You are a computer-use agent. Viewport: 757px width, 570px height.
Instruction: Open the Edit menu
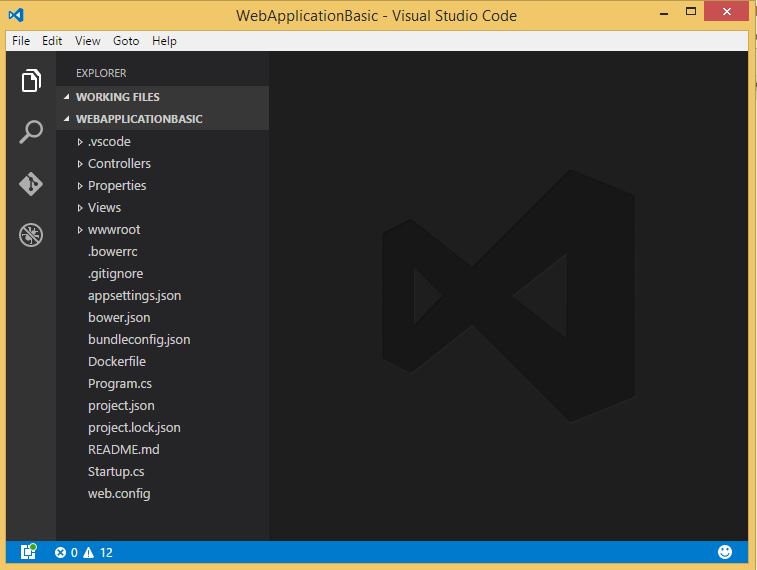[x=52, y=41]
